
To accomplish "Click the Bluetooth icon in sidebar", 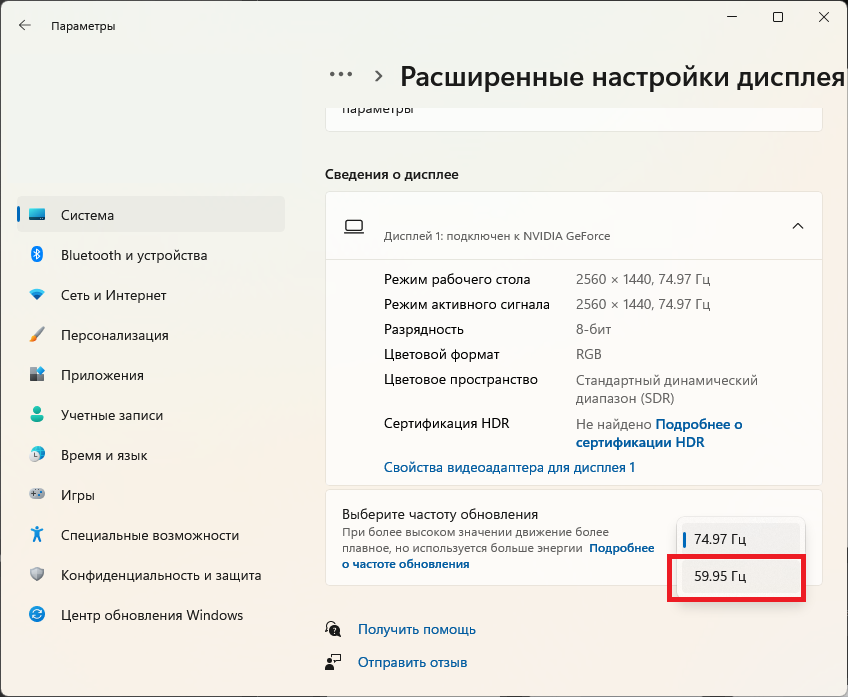I will coord(37,255).
